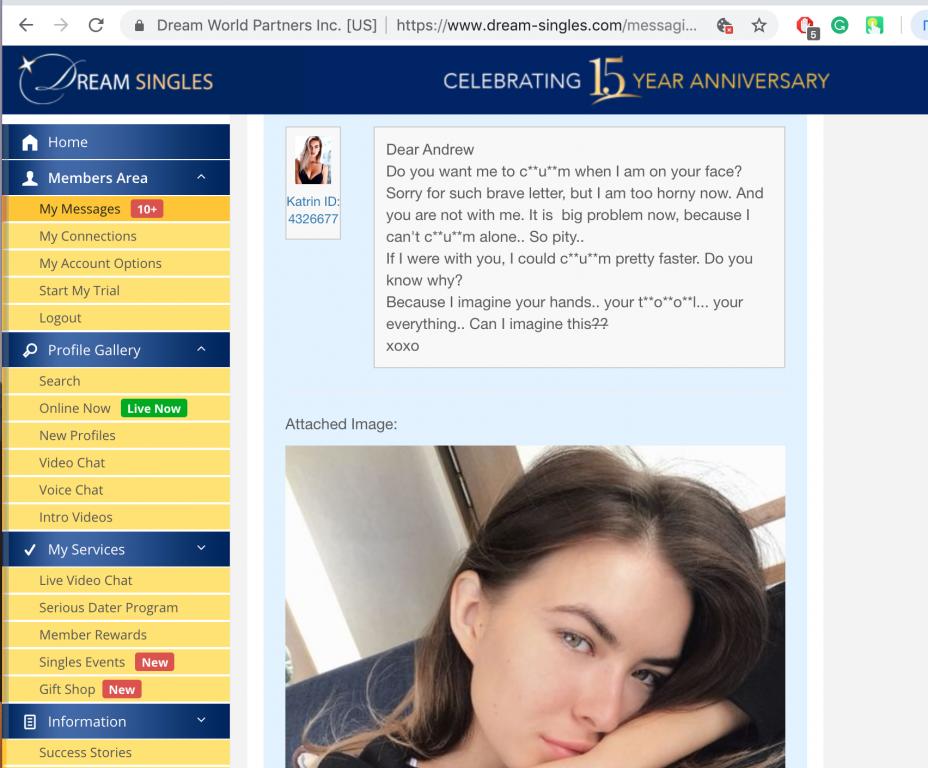Open the Gift Shop link
The image size is (928, 768).
[x=67, y=689]
